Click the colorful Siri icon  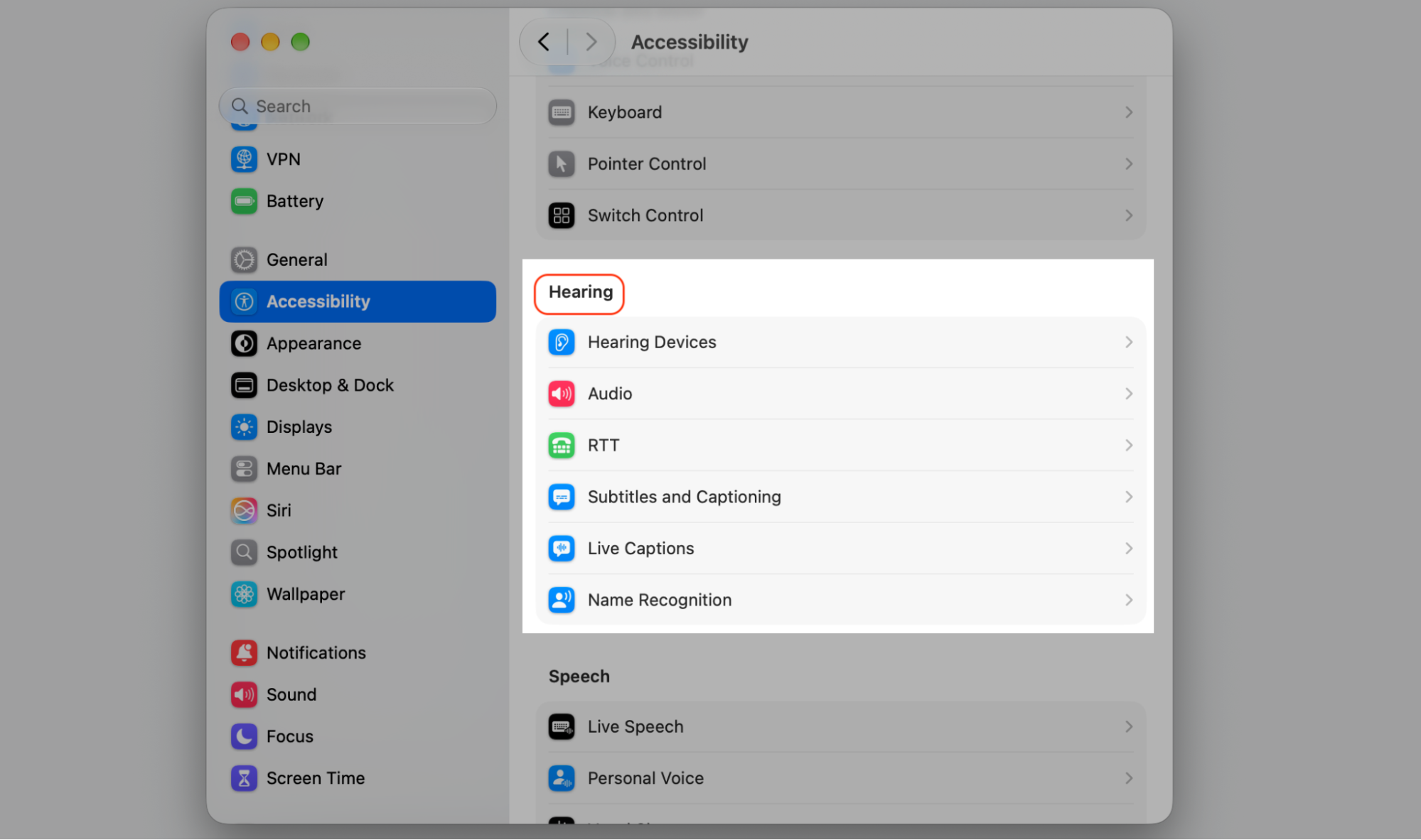point(244,511)
